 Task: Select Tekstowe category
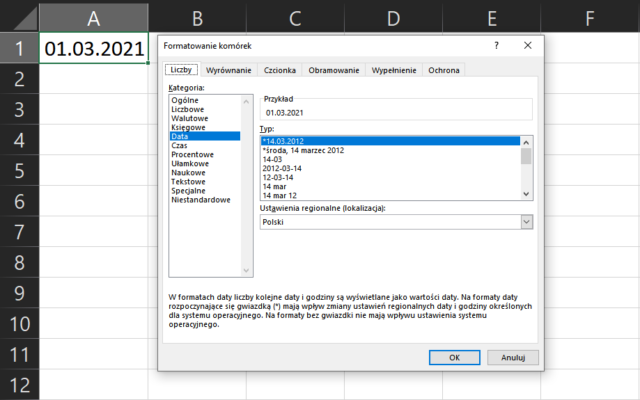click(x=204, y=182)
